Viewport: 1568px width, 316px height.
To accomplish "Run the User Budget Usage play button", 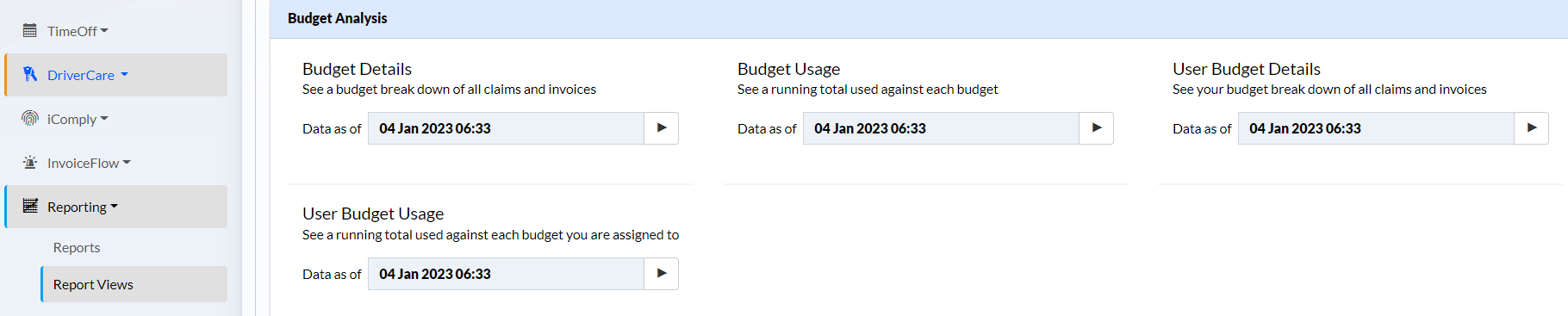I will 662,274.
